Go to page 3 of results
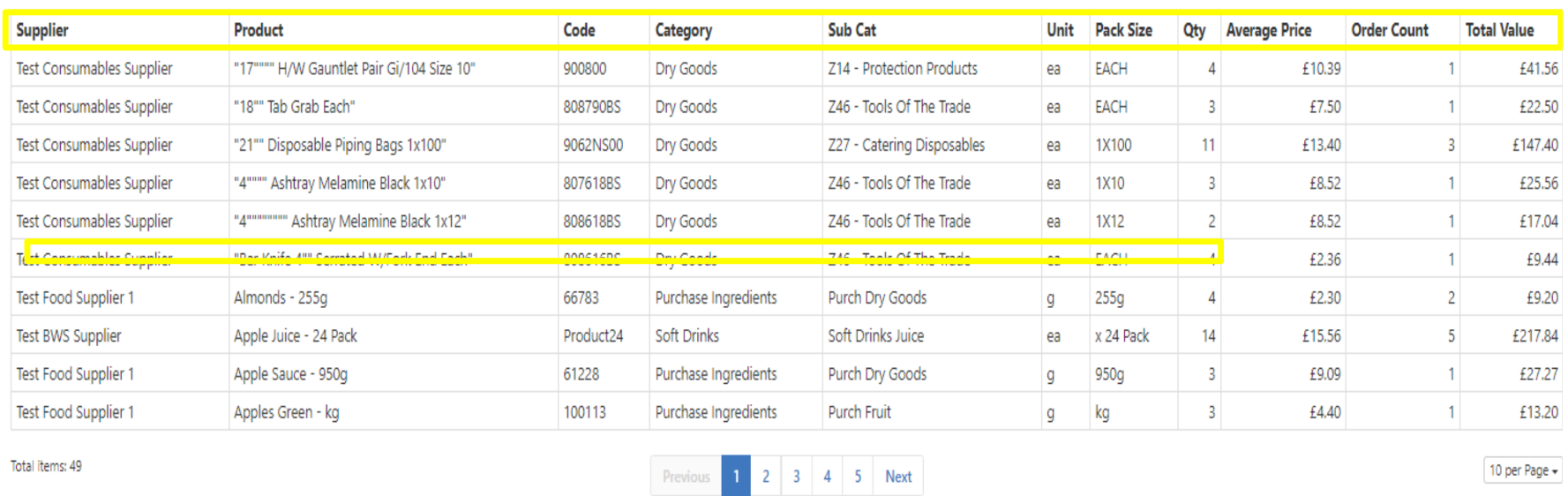The image size is (1568, 496). 797,476
